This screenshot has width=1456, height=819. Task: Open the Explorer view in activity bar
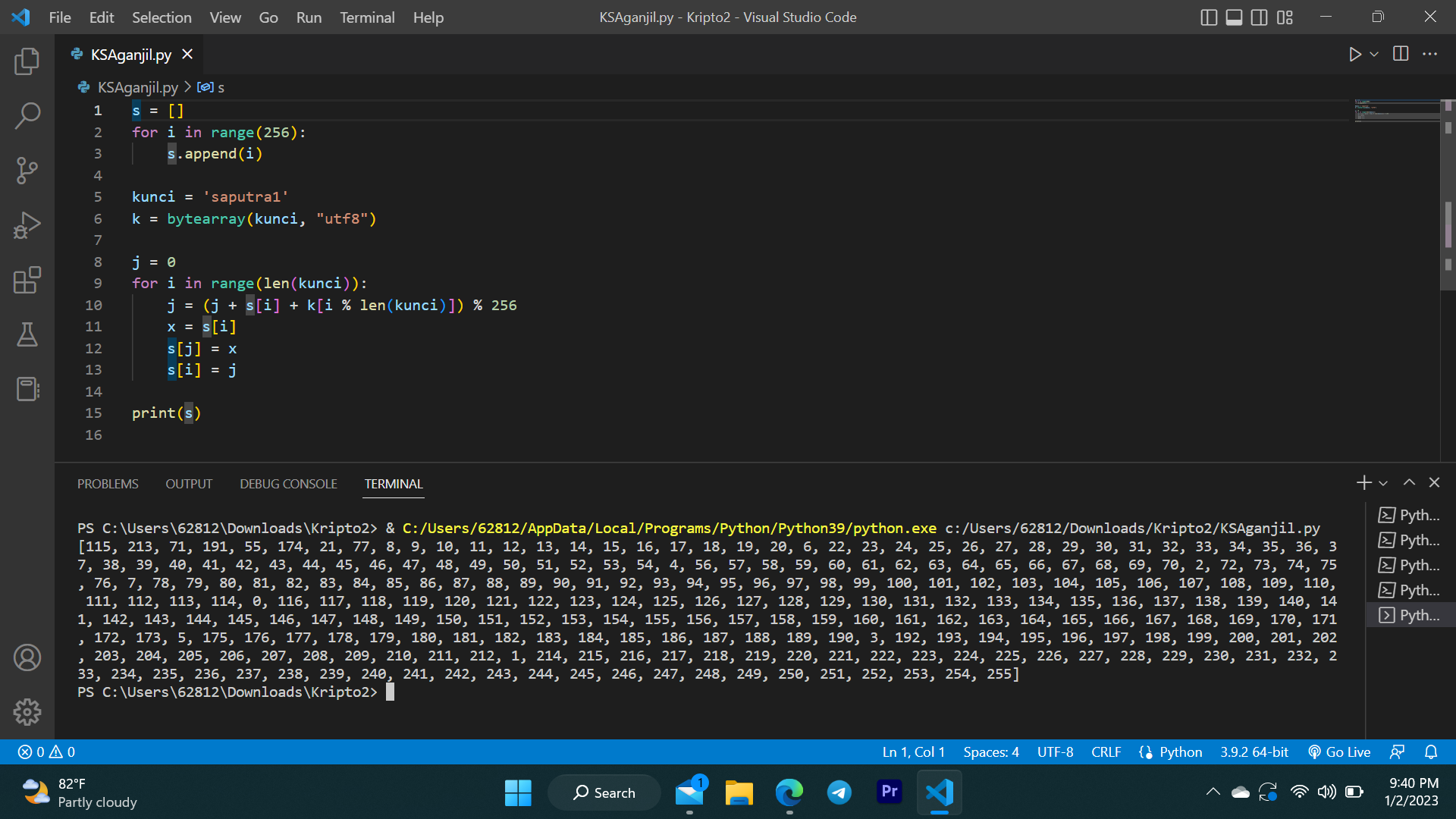point(27,61)
